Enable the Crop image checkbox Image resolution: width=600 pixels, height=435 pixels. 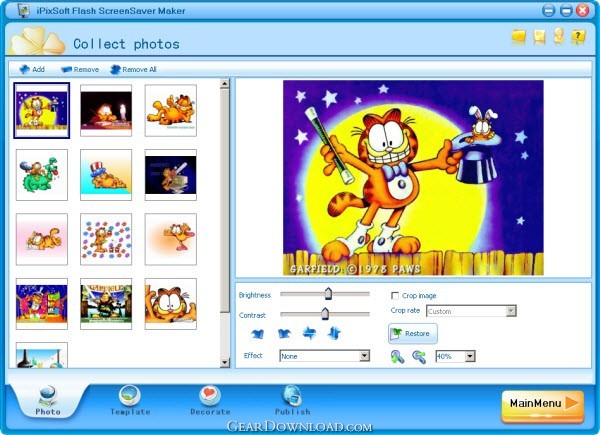[x=395, y=296]
